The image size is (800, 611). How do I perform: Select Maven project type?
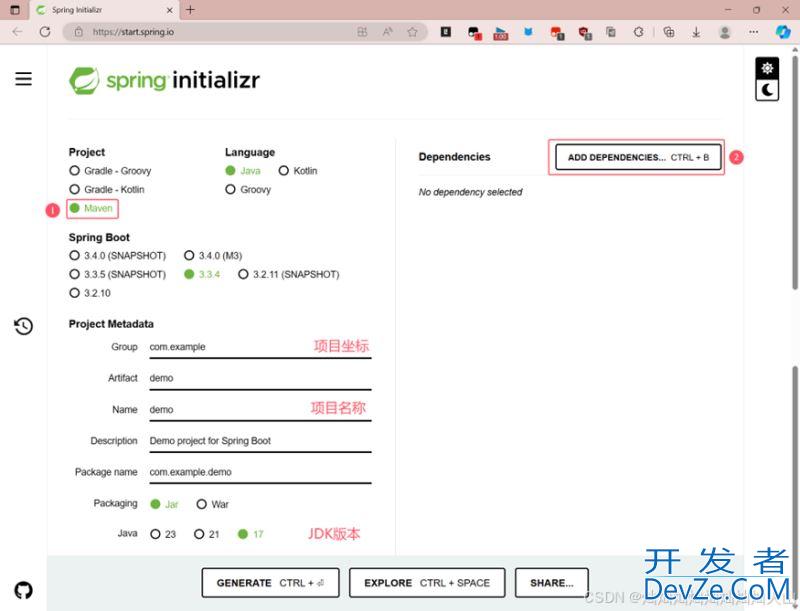(92, 208)
